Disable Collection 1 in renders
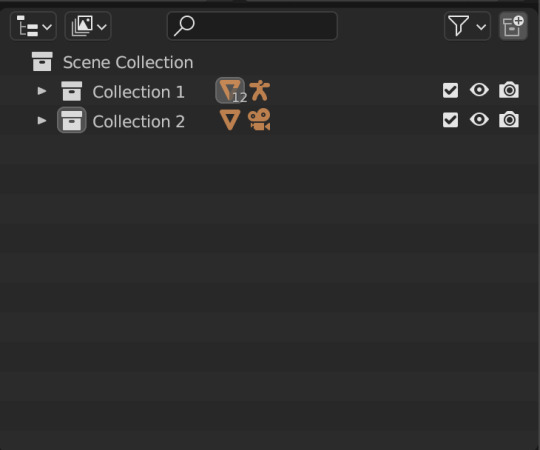This screenshot has height=450, width=540. pyautogui.click(x=509, y=90)
